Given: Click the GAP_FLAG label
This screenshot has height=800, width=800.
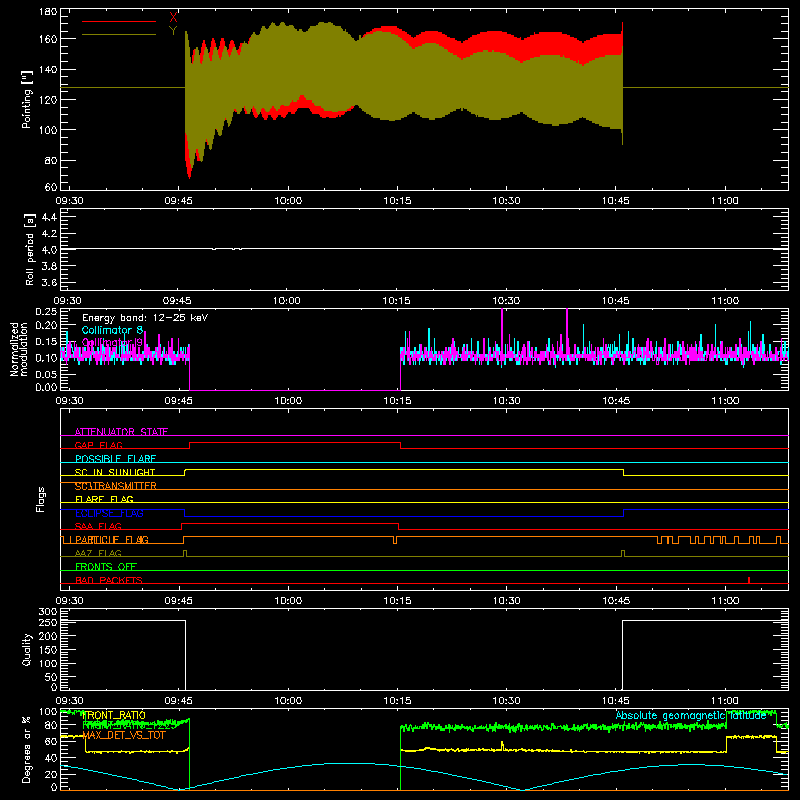Looking at the screenshot, I should (98, 445).
